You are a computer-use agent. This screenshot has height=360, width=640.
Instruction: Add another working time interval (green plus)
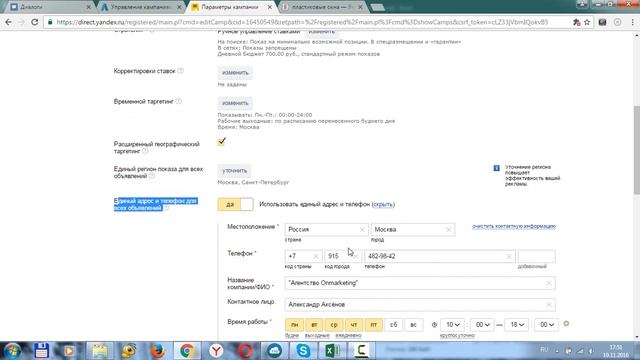[566, 324]
